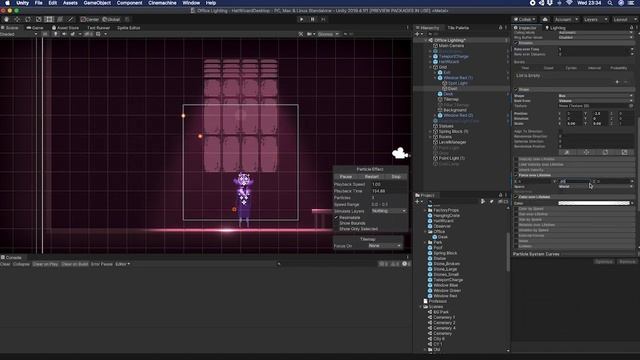Collapse the Office Lighting scene root
640x360 pixels.
[426, 40]
